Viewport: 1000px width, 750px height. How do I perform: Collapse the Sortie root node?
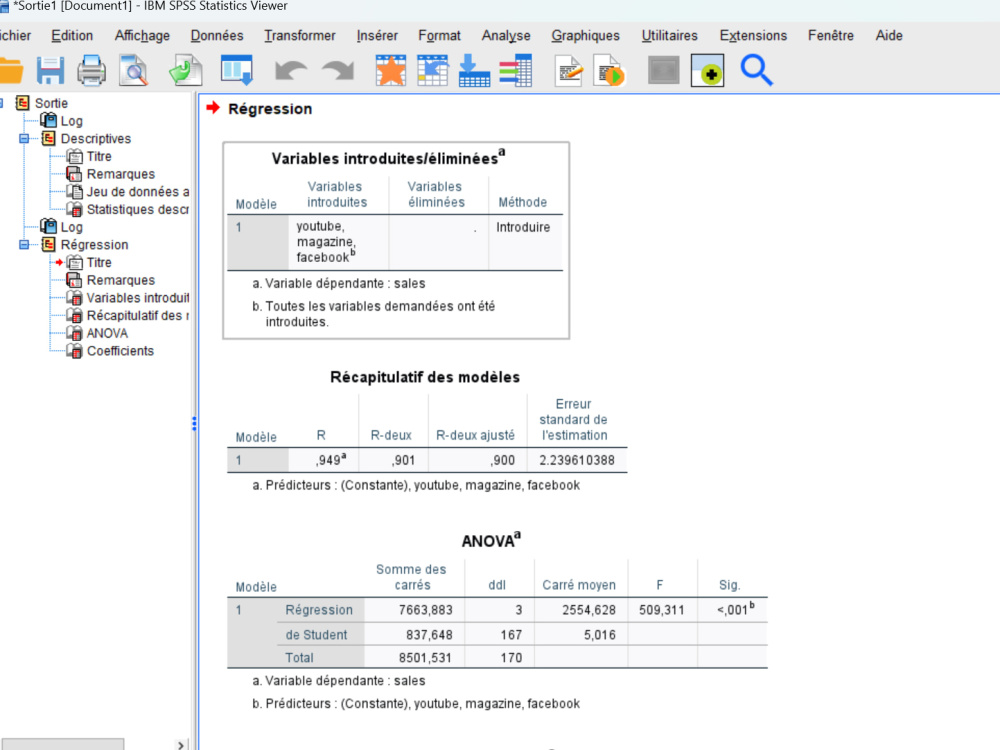(1, 103)
